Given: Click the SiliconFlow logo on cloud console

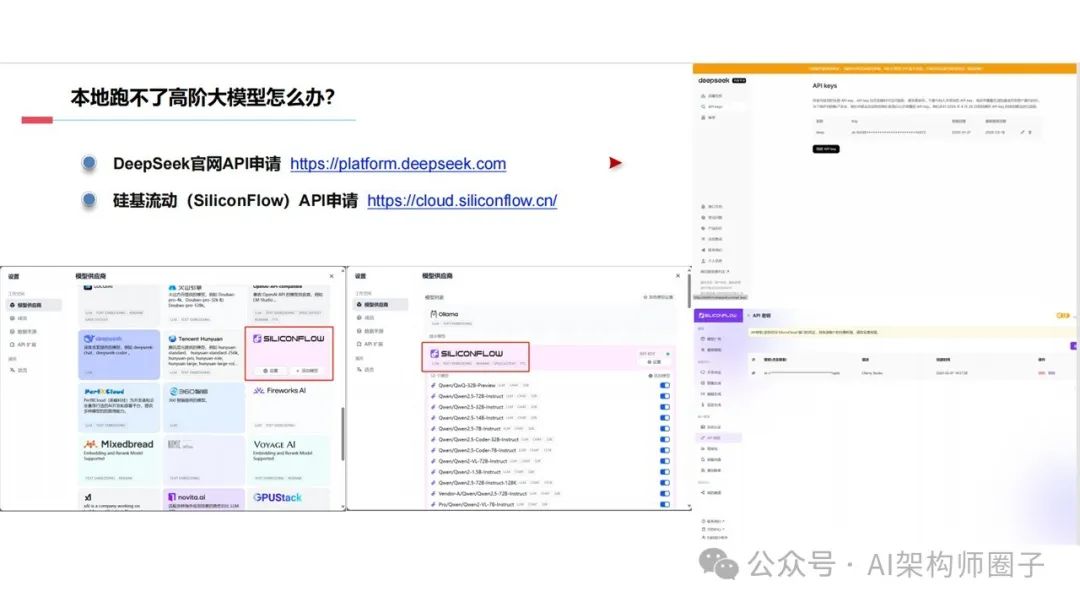Looking at the screenshot, I should point(718,315).
